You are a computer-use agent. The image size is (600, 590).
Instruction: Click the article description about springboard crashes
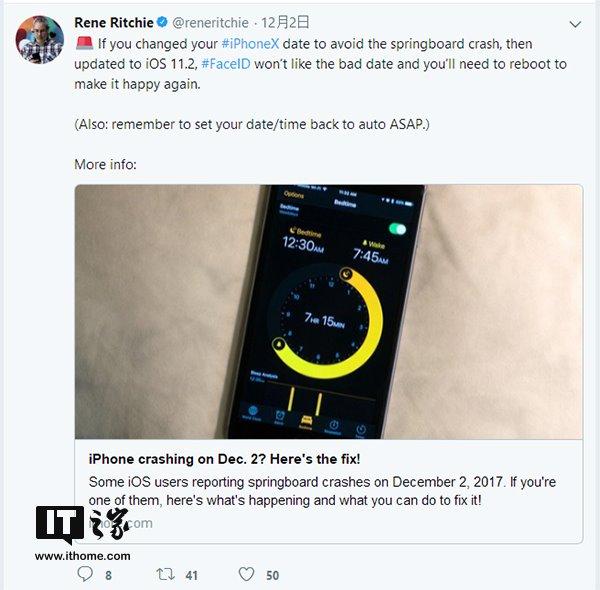pos(322,491)
